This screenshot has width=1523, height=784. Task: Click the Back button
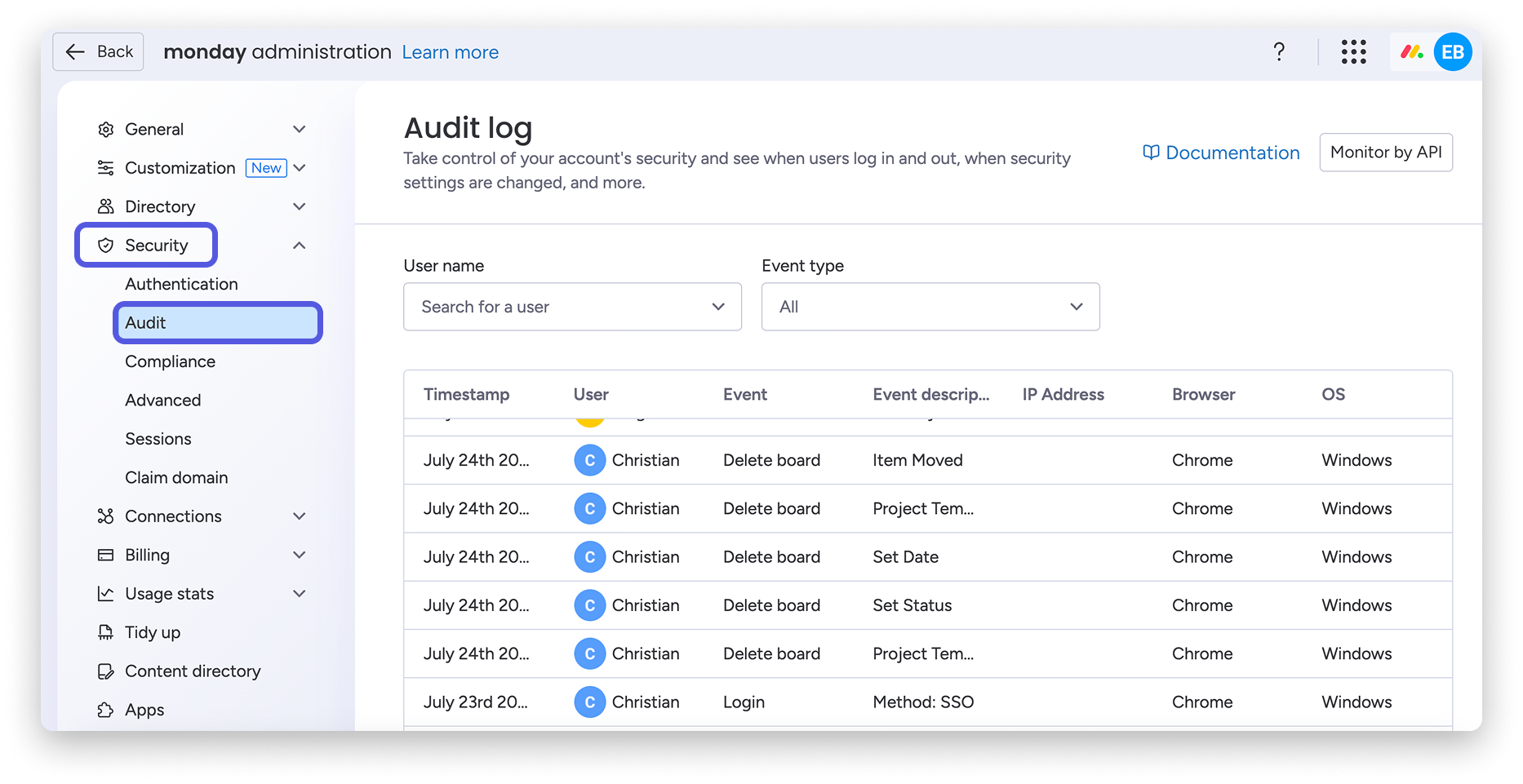[x=99, y=52]
